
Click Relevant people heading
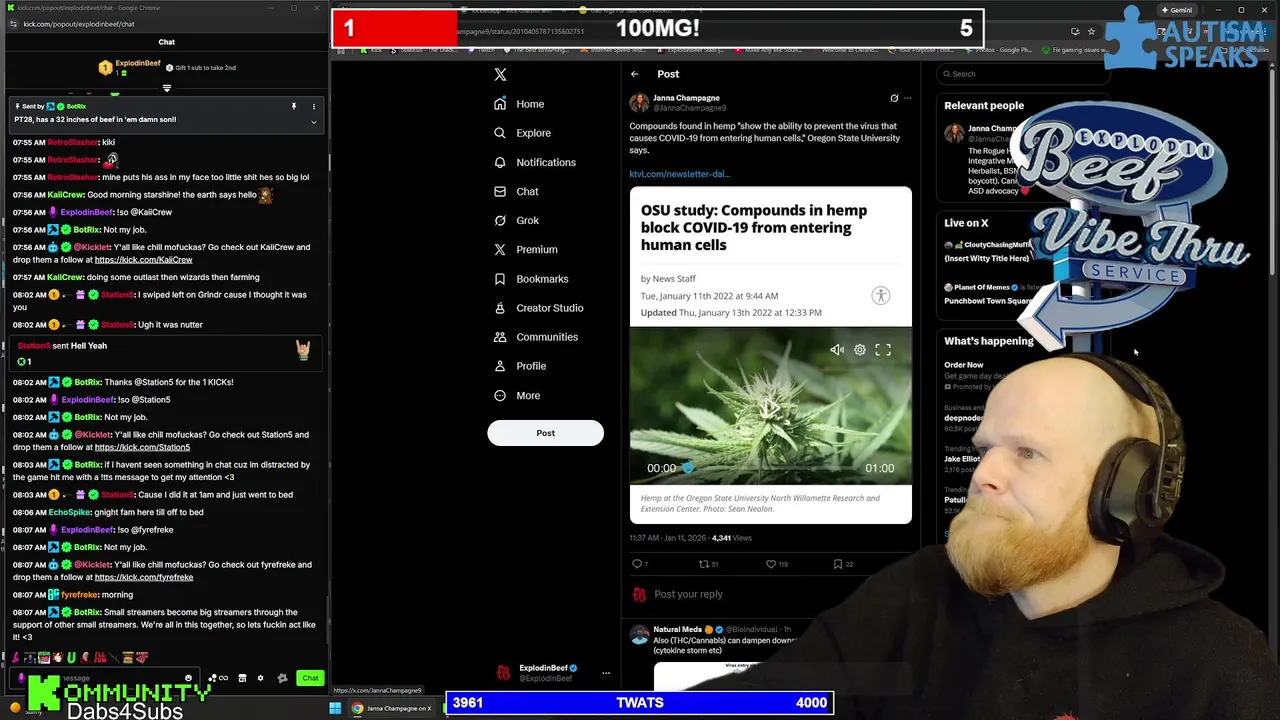984,106
